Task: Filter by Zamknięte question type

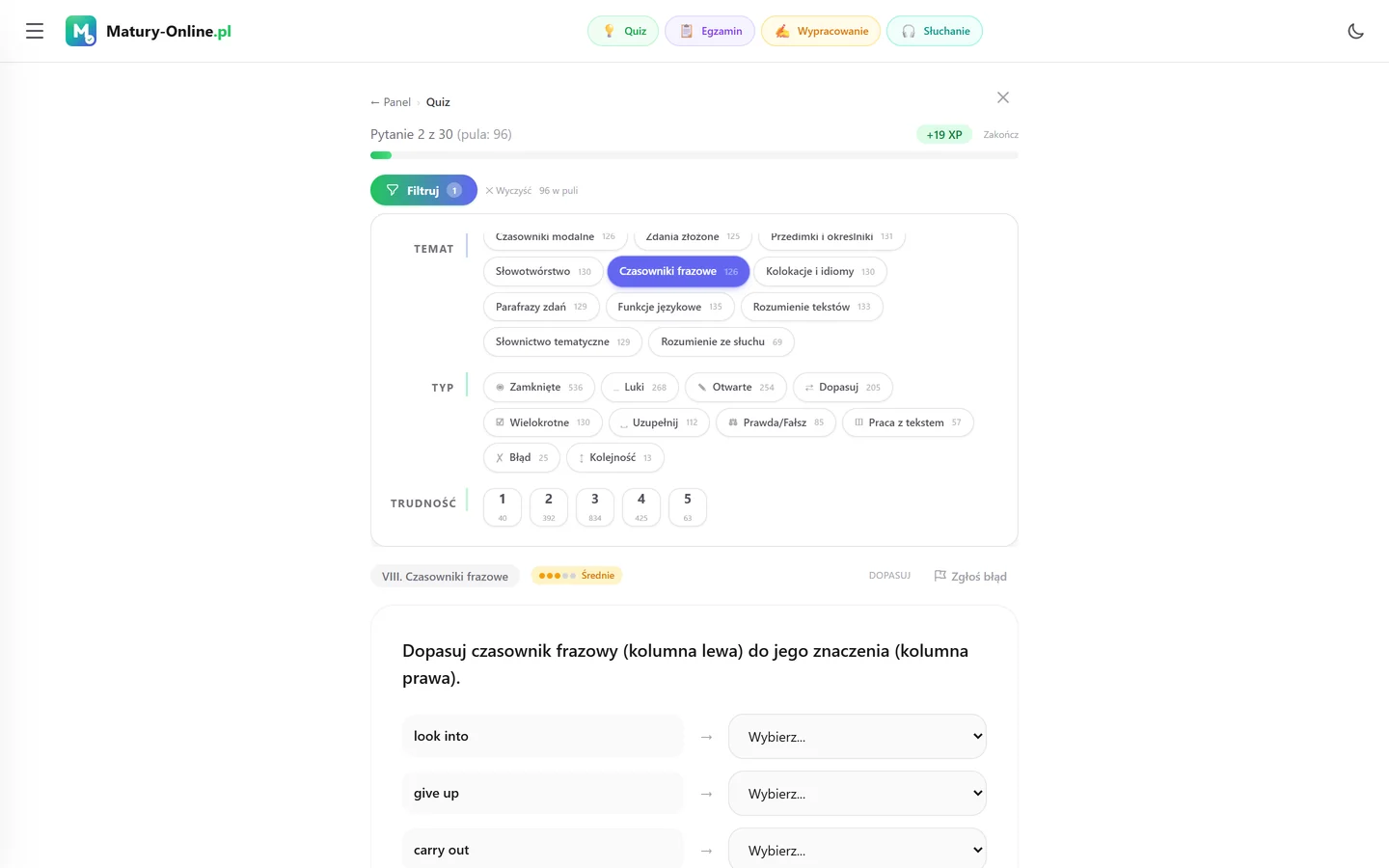Action: pyautogui.click(x=539, y=388)
